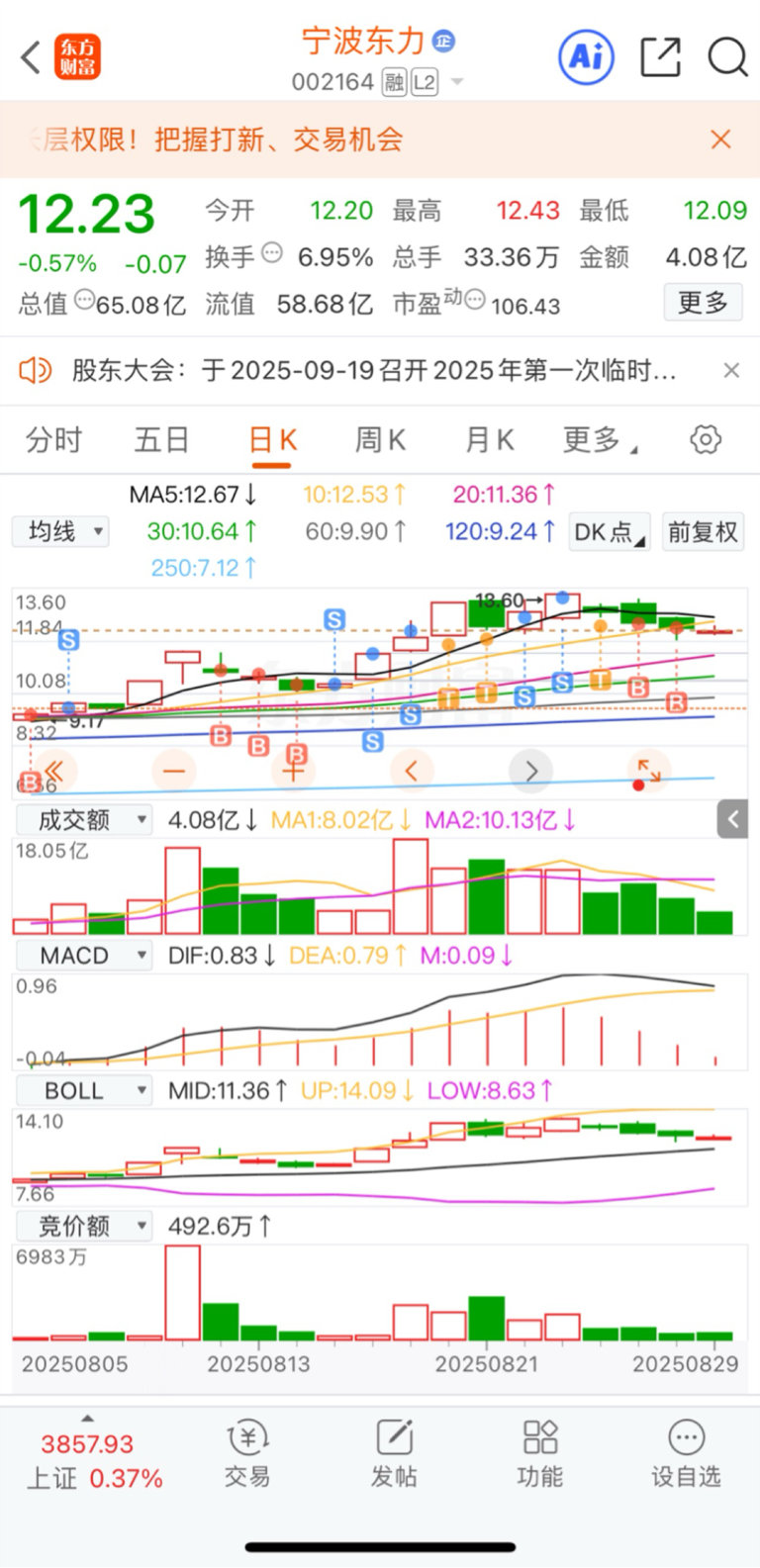Tap the back arrow at top left
The width and height of the screenshot is (760, 1568).
point(31,57)
